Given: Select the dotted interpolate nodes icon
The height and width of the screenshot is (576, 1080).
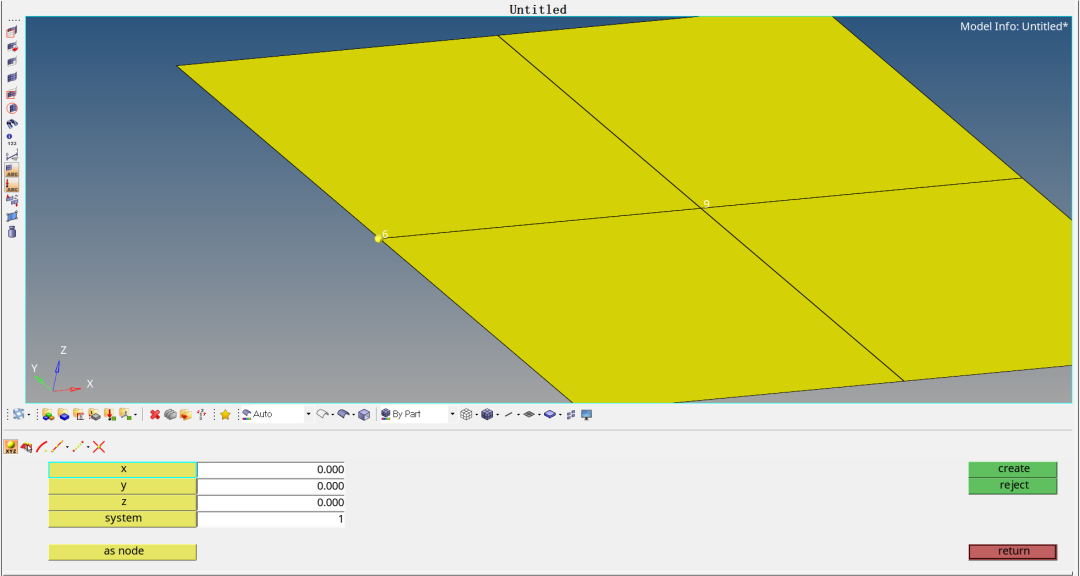Looking at the screenshot, I should click(78, 447).
